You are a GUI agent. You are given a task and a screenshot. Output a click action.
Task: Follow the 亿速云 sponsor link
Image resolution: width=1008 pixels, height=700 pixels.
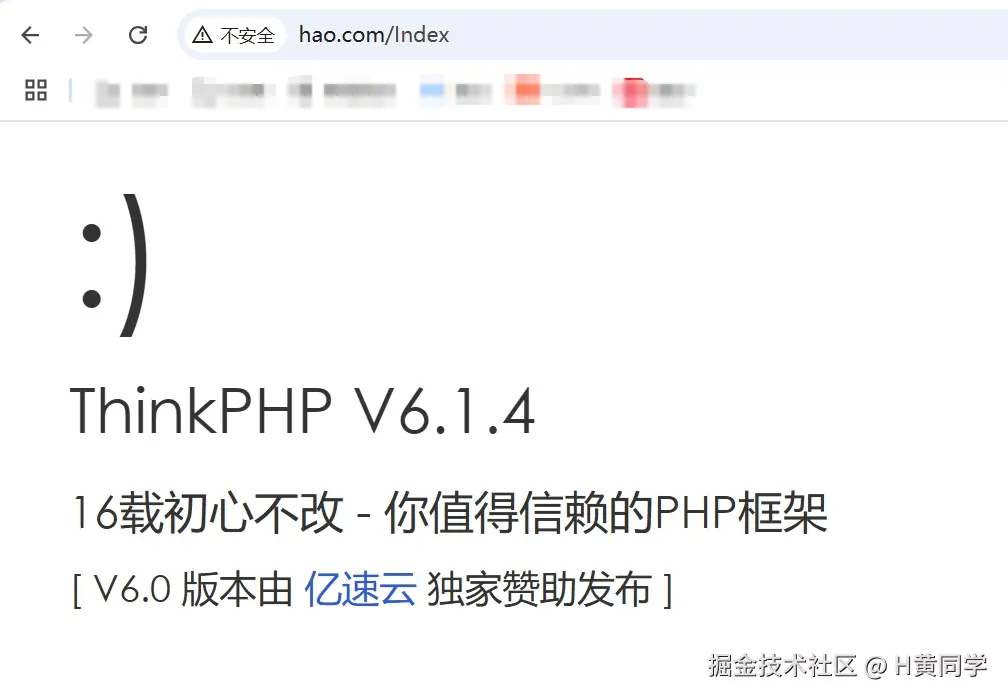click(360, 589)
